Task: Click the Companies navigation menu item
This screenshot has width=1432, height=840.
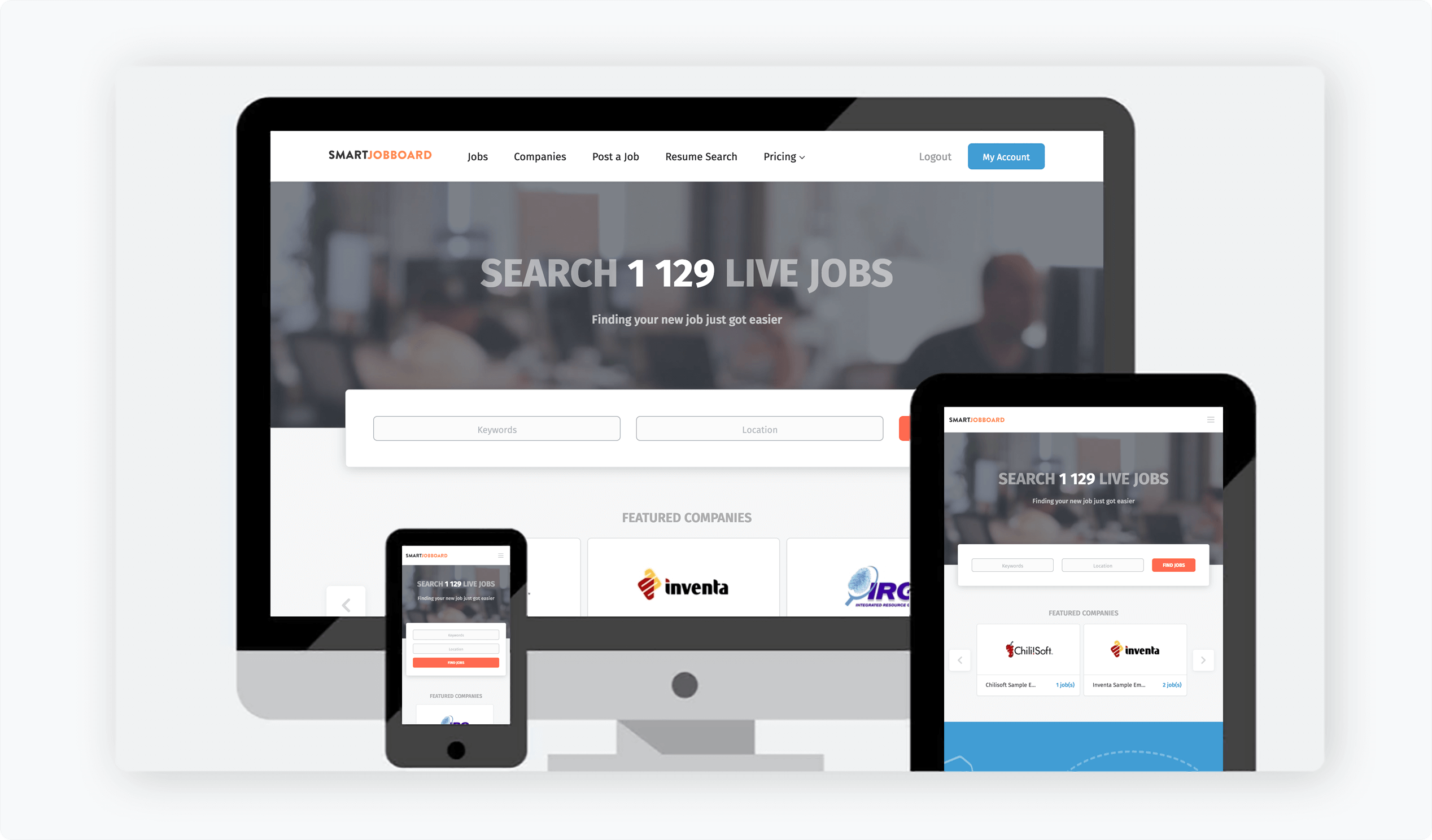Action: click(x=539, y=156)
